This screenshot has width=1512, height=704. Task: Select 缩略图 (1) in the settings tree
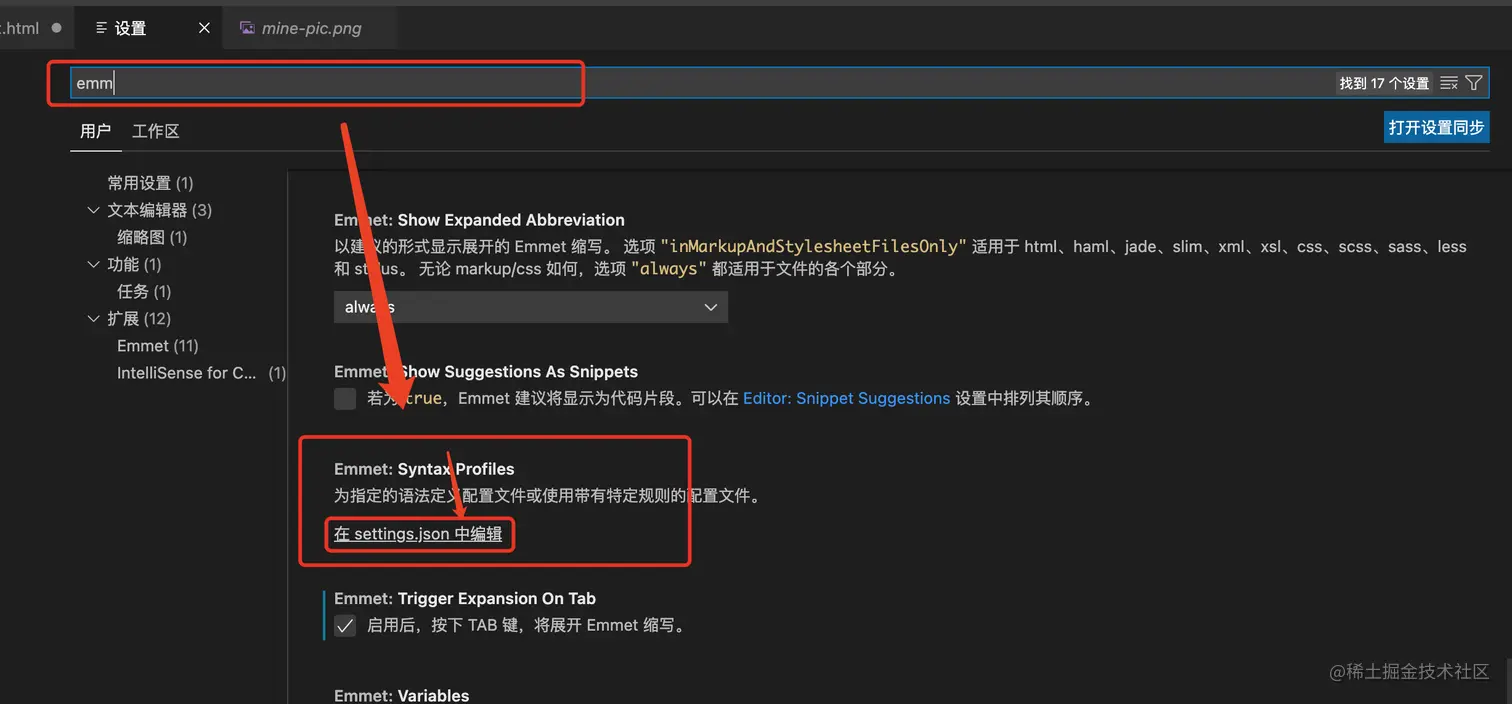(x=152, y=237)
